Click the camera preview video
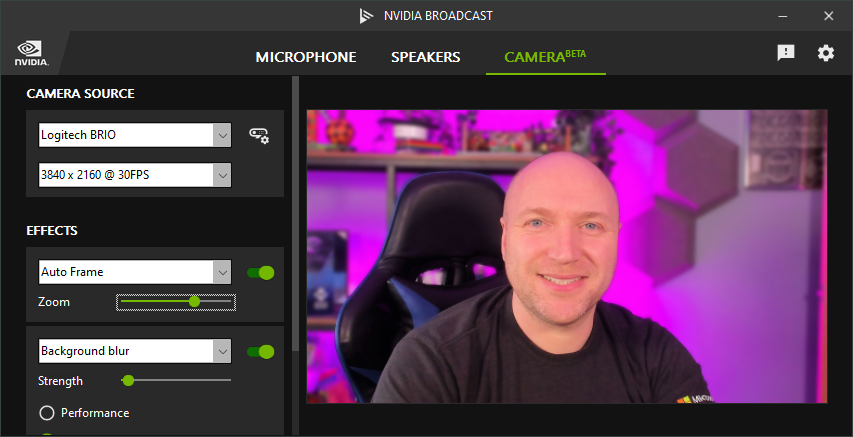 567,256
